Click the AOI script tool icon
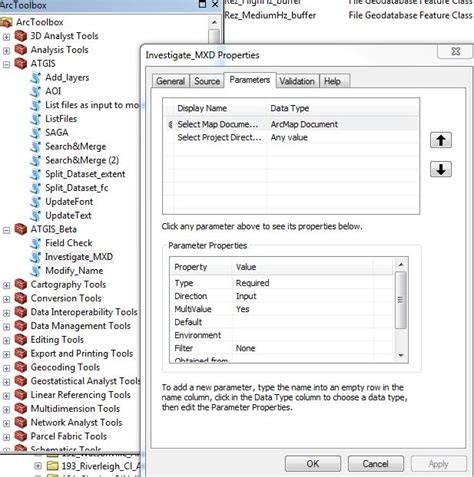Screen dimensions: 474x477 pos(35,91)
